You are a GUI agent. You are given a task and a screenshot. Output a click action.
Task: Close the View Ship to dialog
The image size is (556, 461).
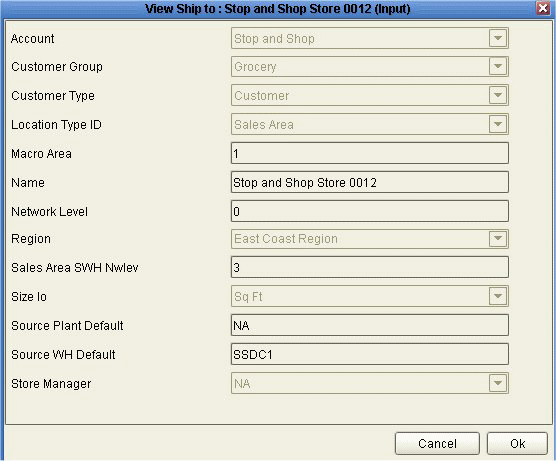[543, 8]
